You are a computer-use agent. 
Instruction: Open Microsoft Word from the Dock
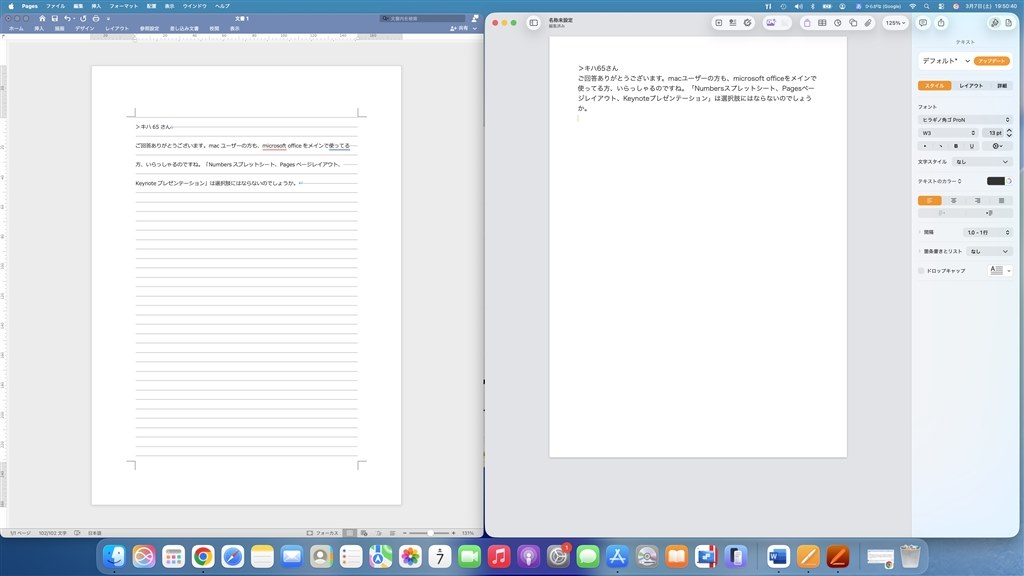pyautogui.click(x=778, y=556)
